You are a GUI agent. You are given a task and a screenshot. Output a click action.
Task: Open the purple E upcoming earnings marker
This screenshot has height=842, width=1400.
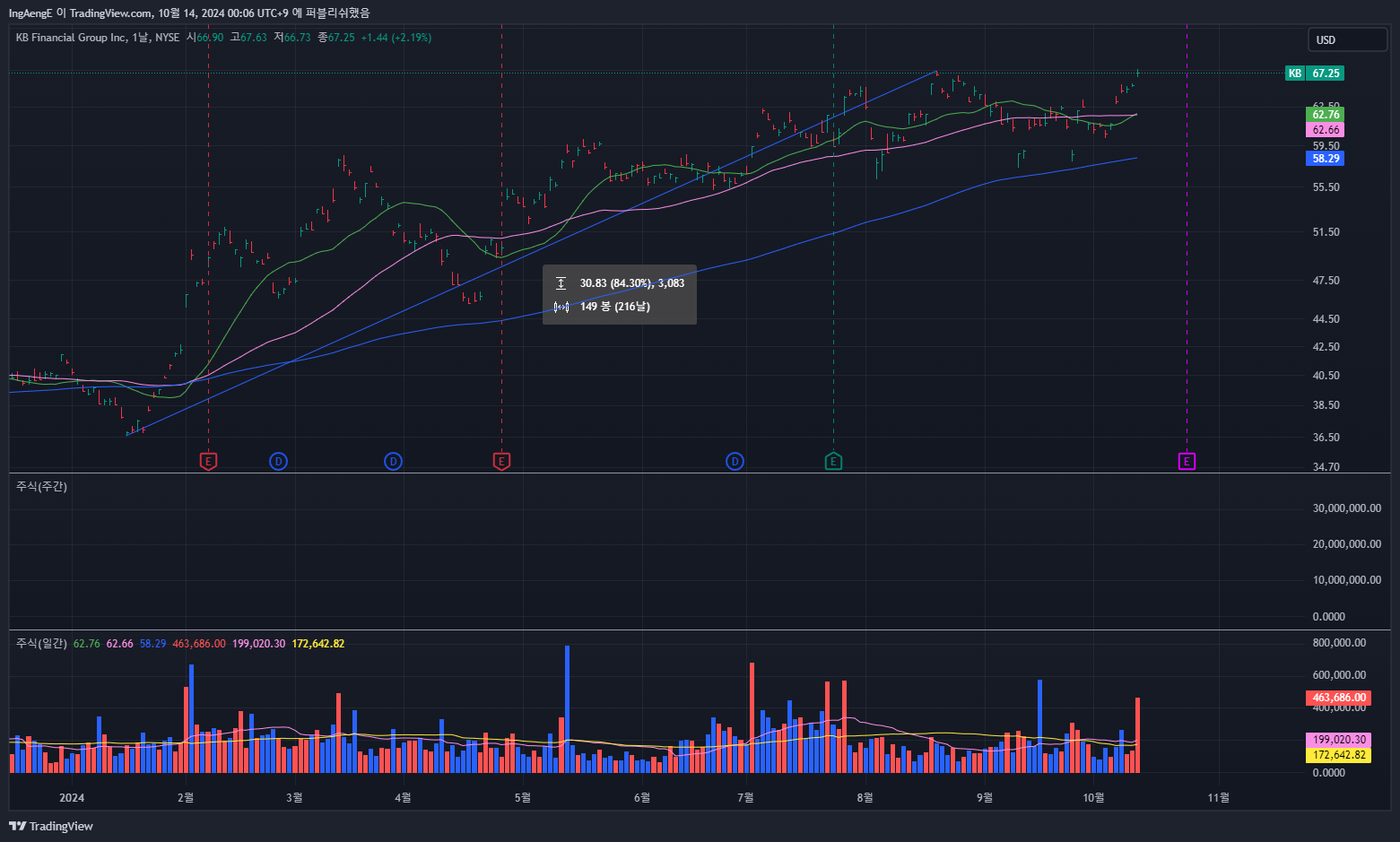pos(1187,462)
